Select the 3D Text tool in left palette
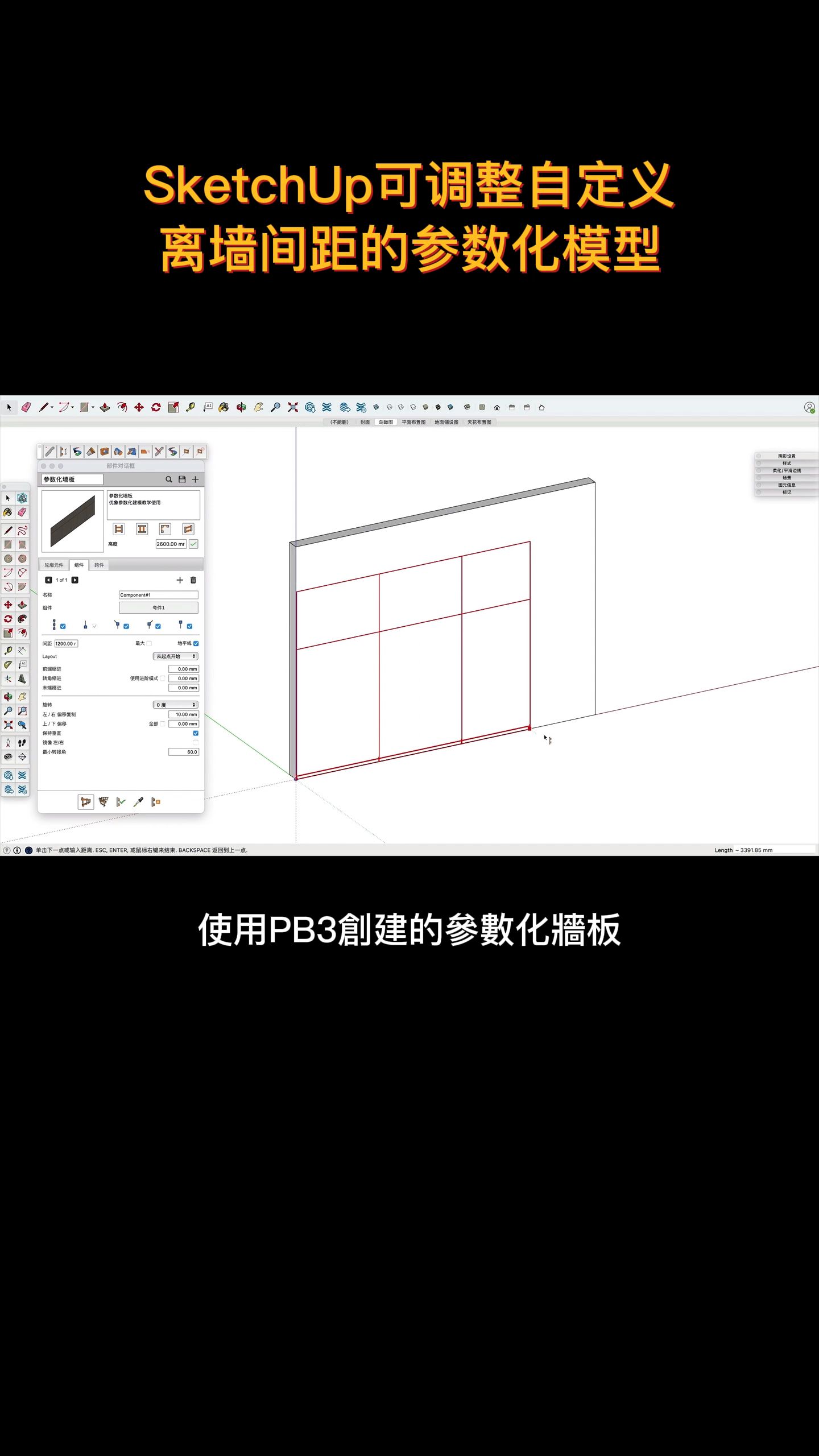The width and height of the screenshot is (819, 1456). (x=22, y=679)
